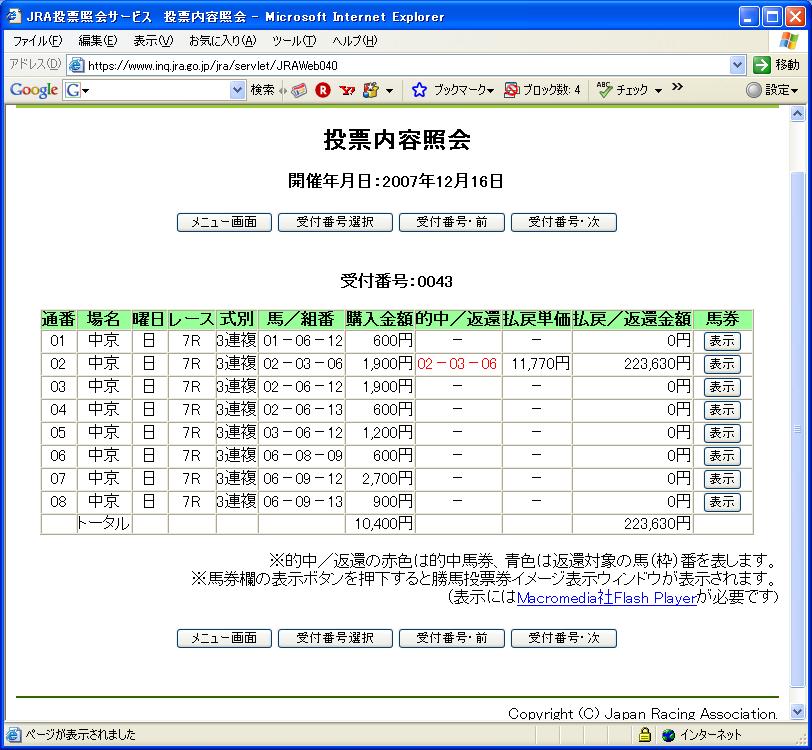Click the top 受付番号選択 button
812x750 pixels.
[x=335, y=222]
